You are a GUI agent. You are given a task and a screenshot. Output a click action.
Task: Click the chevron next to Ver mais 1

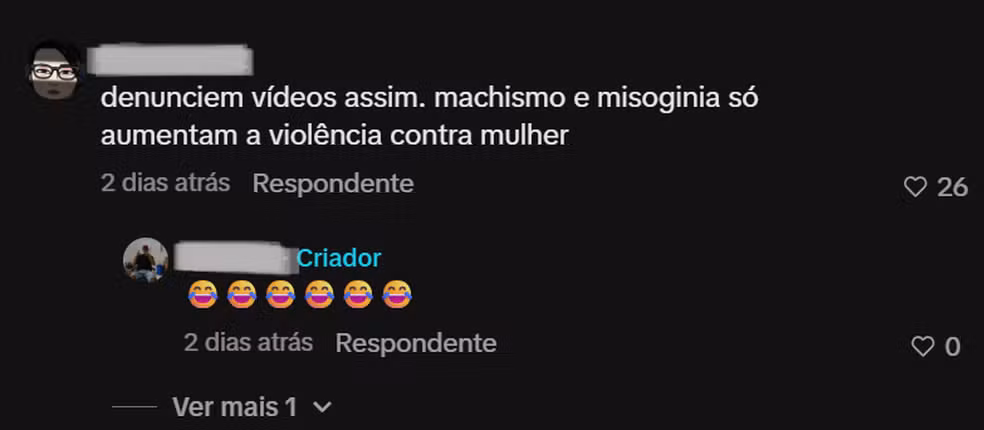coord(322,407)
